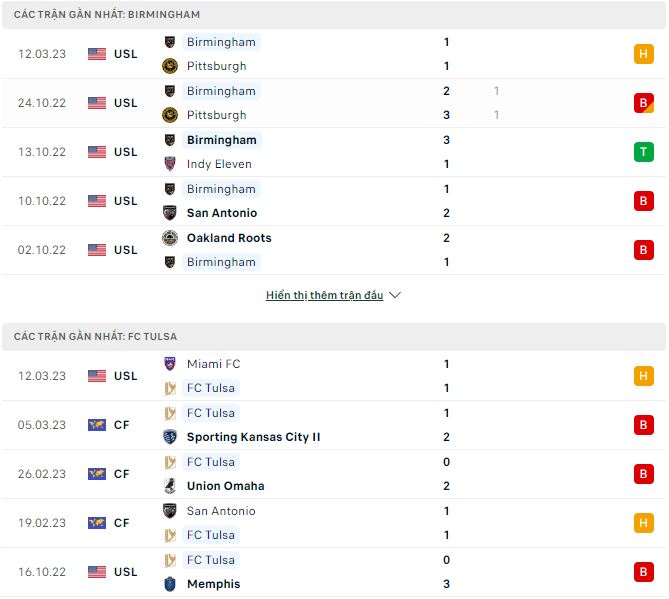669x599 pixels.
Task: Open the Pittsburgh team on 12.03.23 match
Action: coord(216,66)
